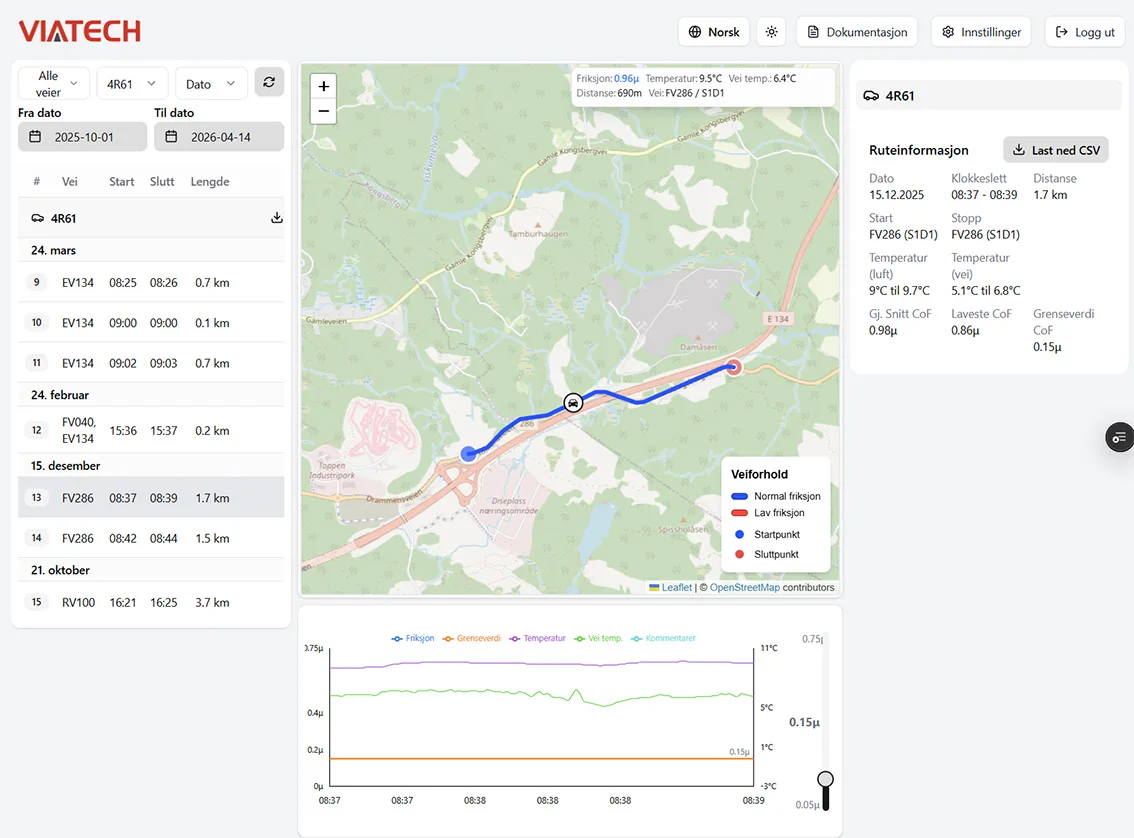Open the Alle veier dropdown
Viewport: 1134px width, 838px height.
[53, 83]
